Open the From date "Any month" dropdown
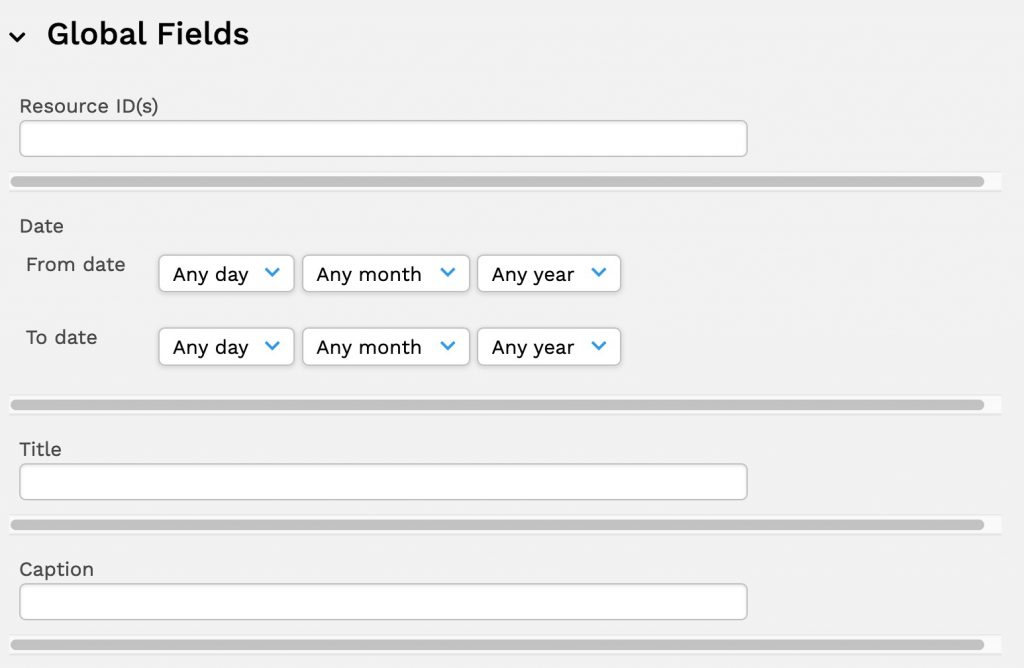This screenshot has height=668, width=1024. 386,274
